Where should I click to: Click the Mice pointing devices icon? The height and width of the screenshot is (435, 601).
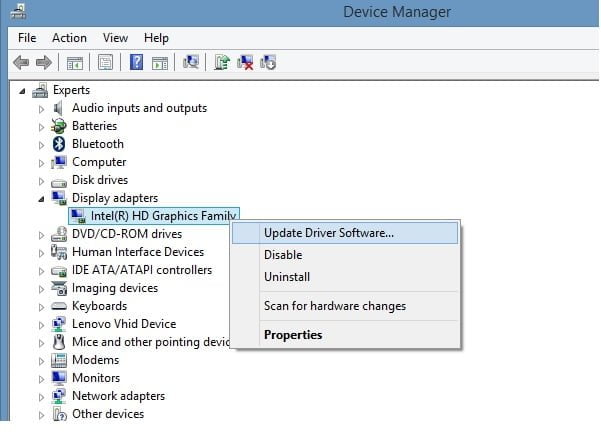59,342
